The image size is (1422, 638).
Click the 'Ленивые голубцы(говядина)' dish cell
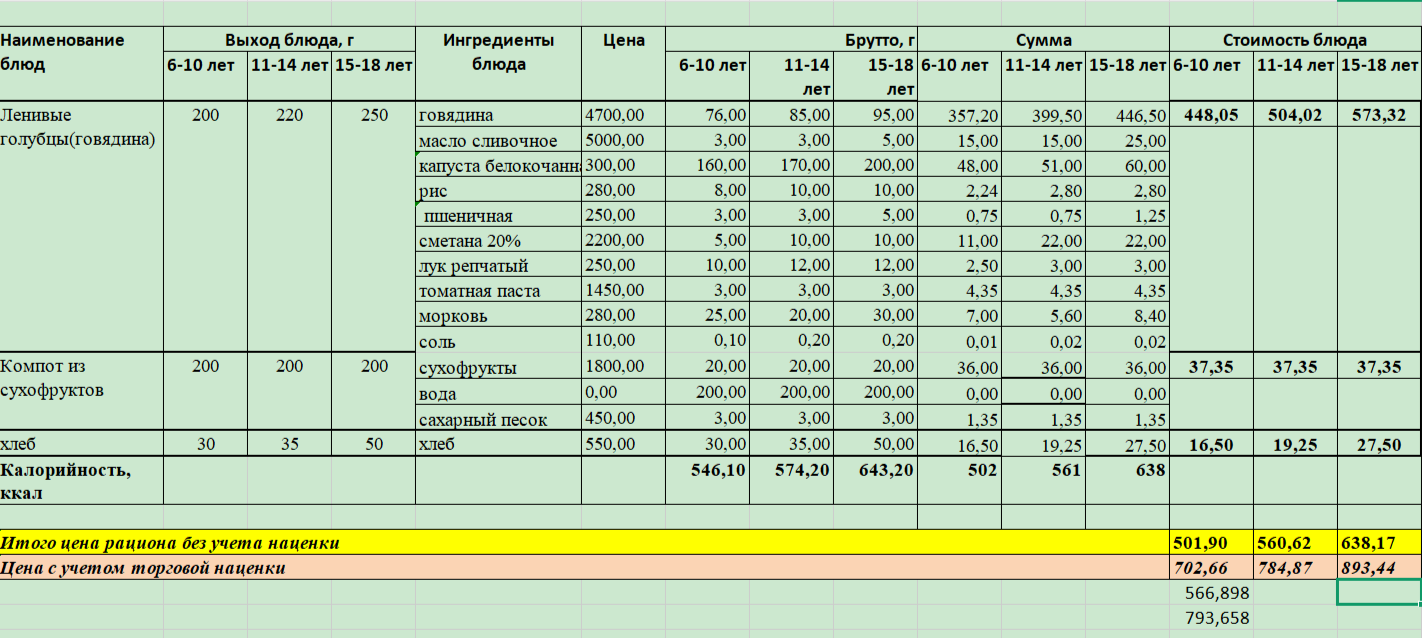[x=80, y=127]
